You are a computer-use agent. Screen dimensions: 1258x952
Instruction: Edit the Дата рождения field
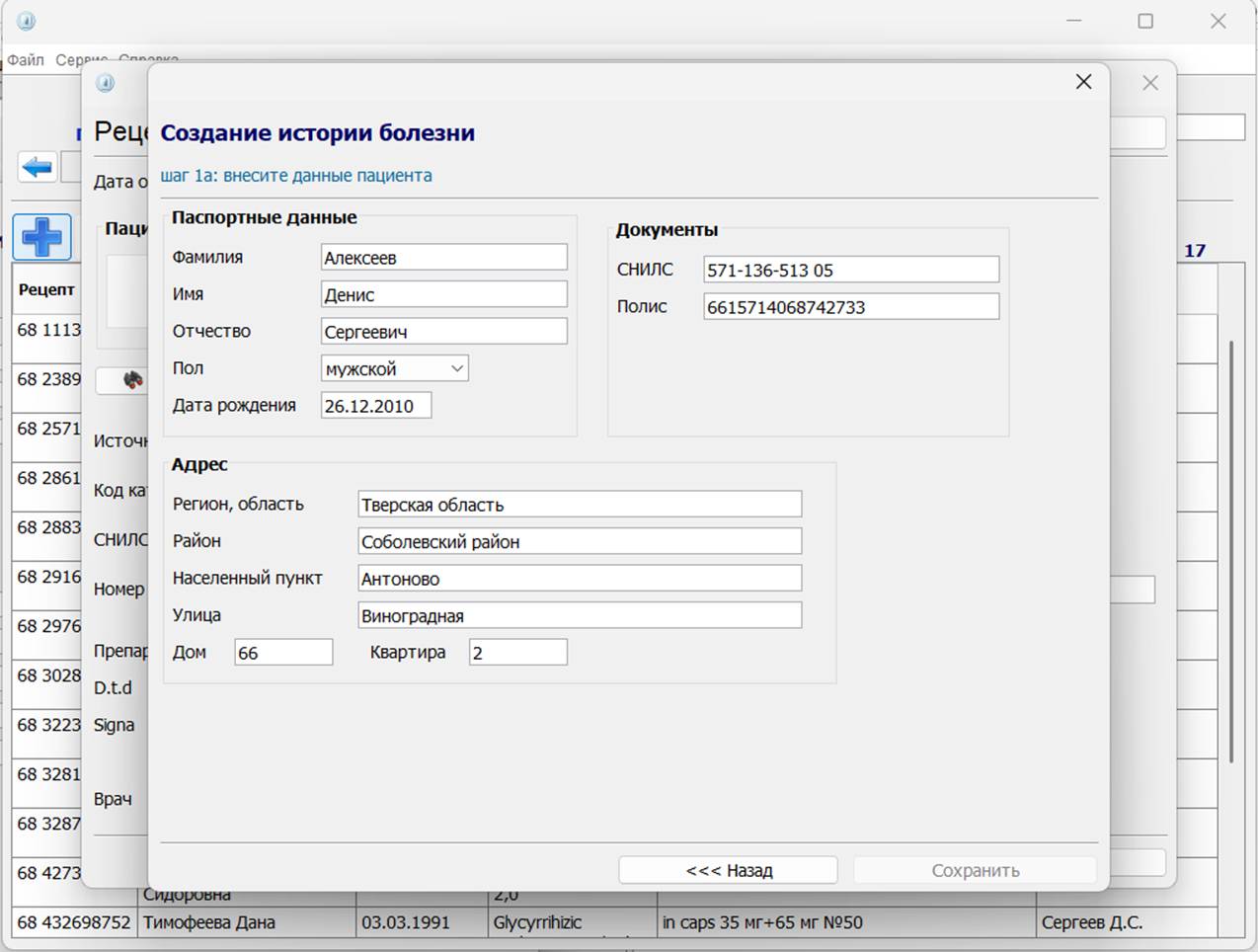click(x=375, y=406)
